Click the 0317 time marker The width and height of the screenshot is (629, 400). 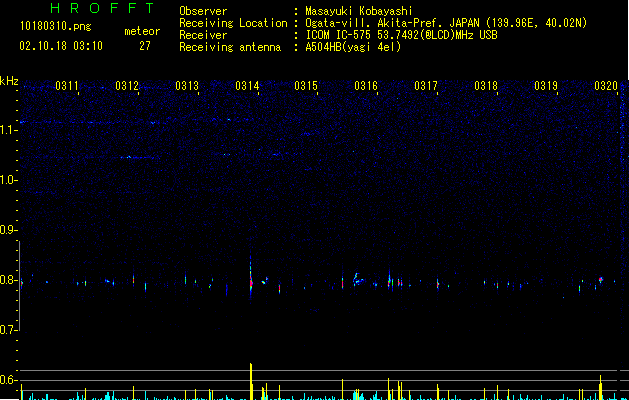pyautogui.click(x=426, y=86)
